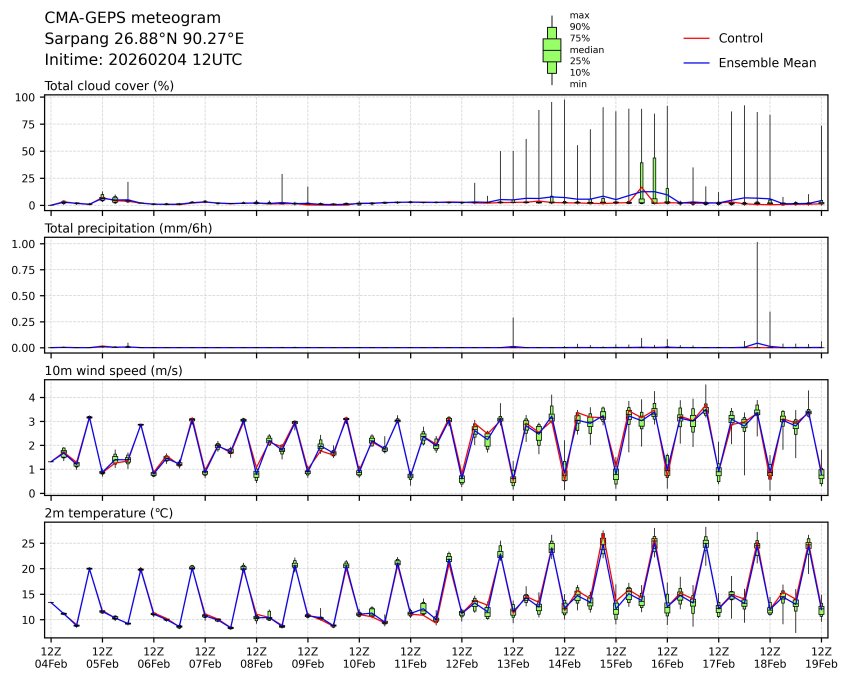Click the blue Ensemble Mean legend line sample
849x681 pixels.
[697, 63]
